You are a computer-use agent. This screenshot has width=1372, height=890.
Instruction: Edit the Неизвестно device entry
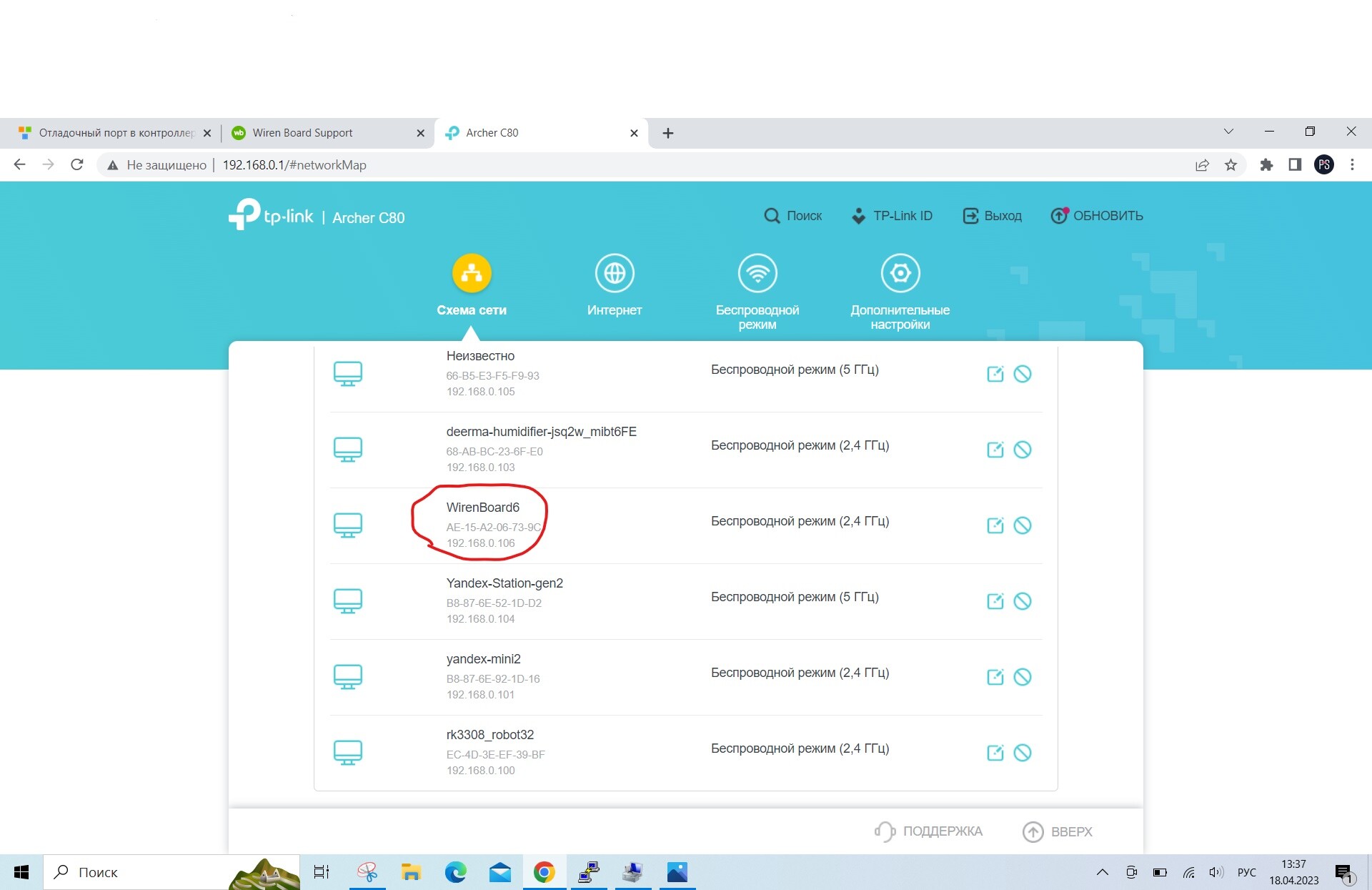click(995, 374)
